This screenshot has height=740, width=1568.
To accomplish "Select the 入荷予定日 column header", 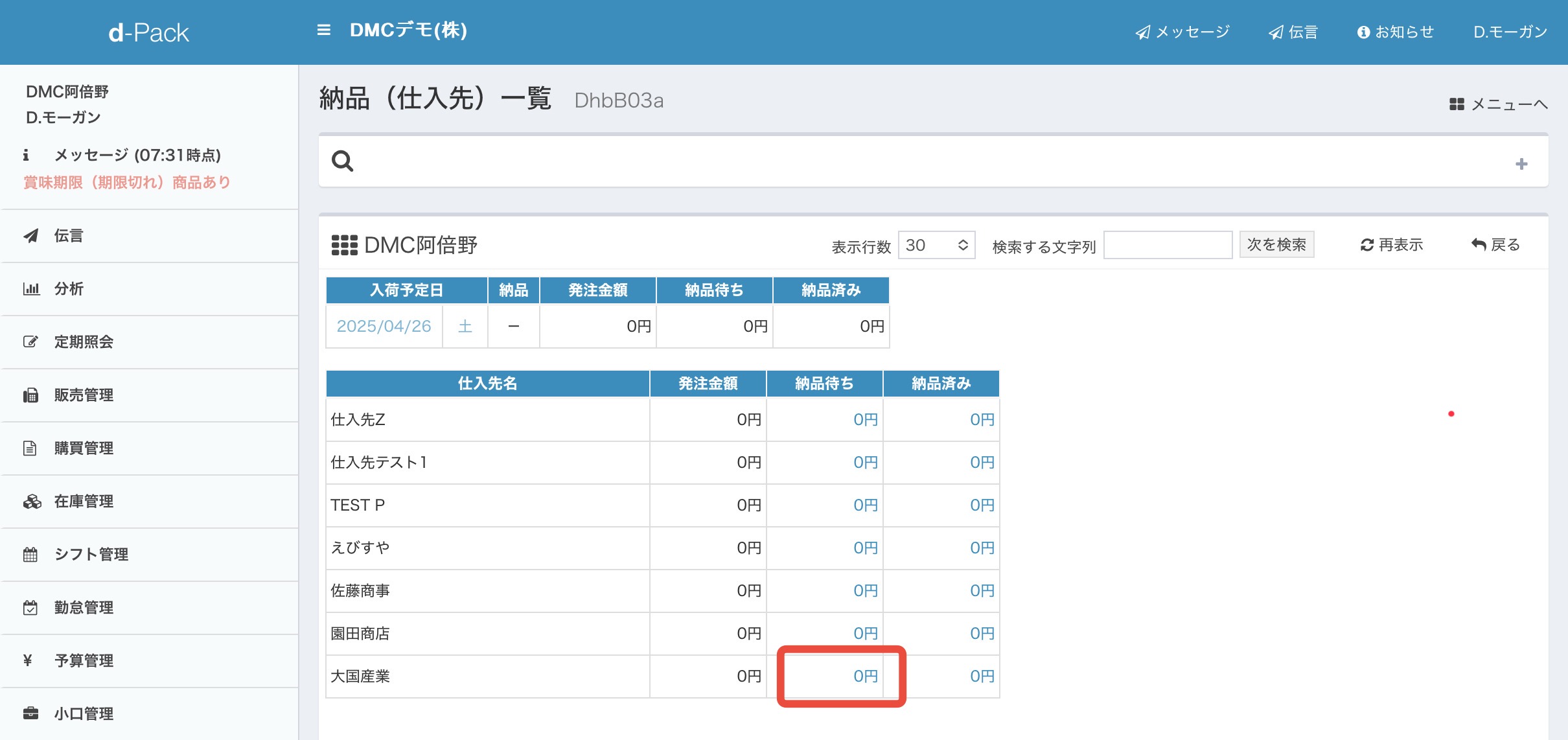I will pyautogui.click(x=406, y=290).
